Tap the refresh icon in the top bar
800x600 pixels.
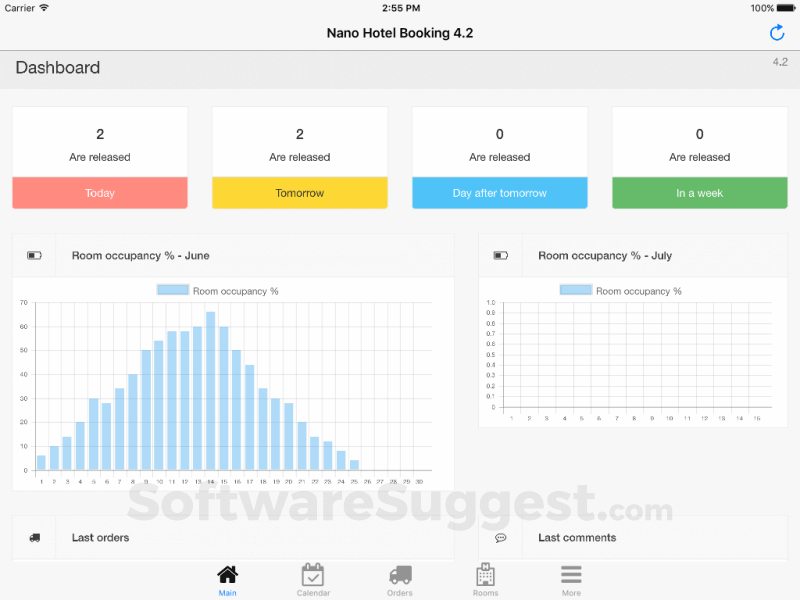pos(777,33)
